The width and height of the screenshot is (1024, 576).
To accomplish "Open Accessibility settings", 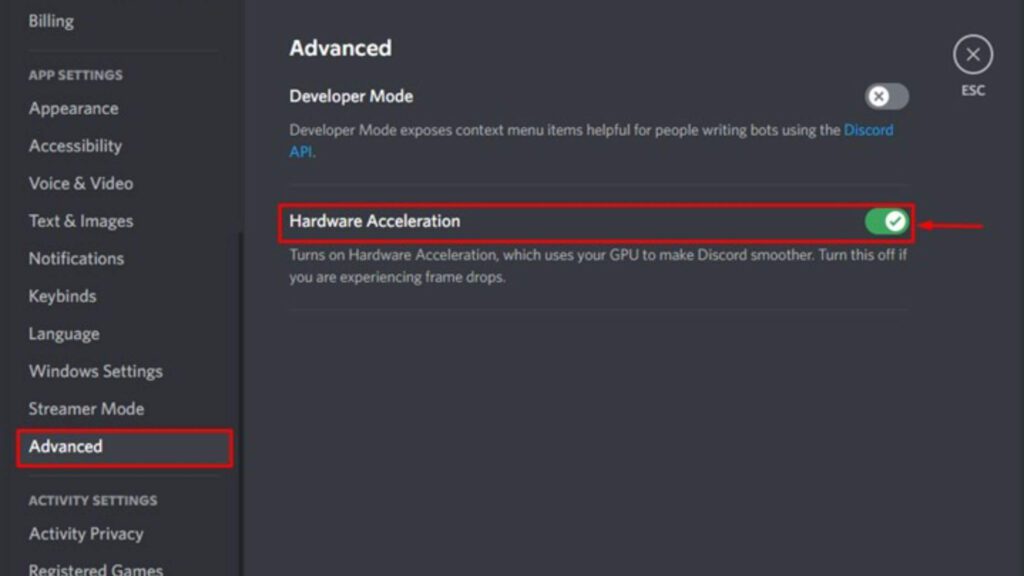I will tap(76, 145).
